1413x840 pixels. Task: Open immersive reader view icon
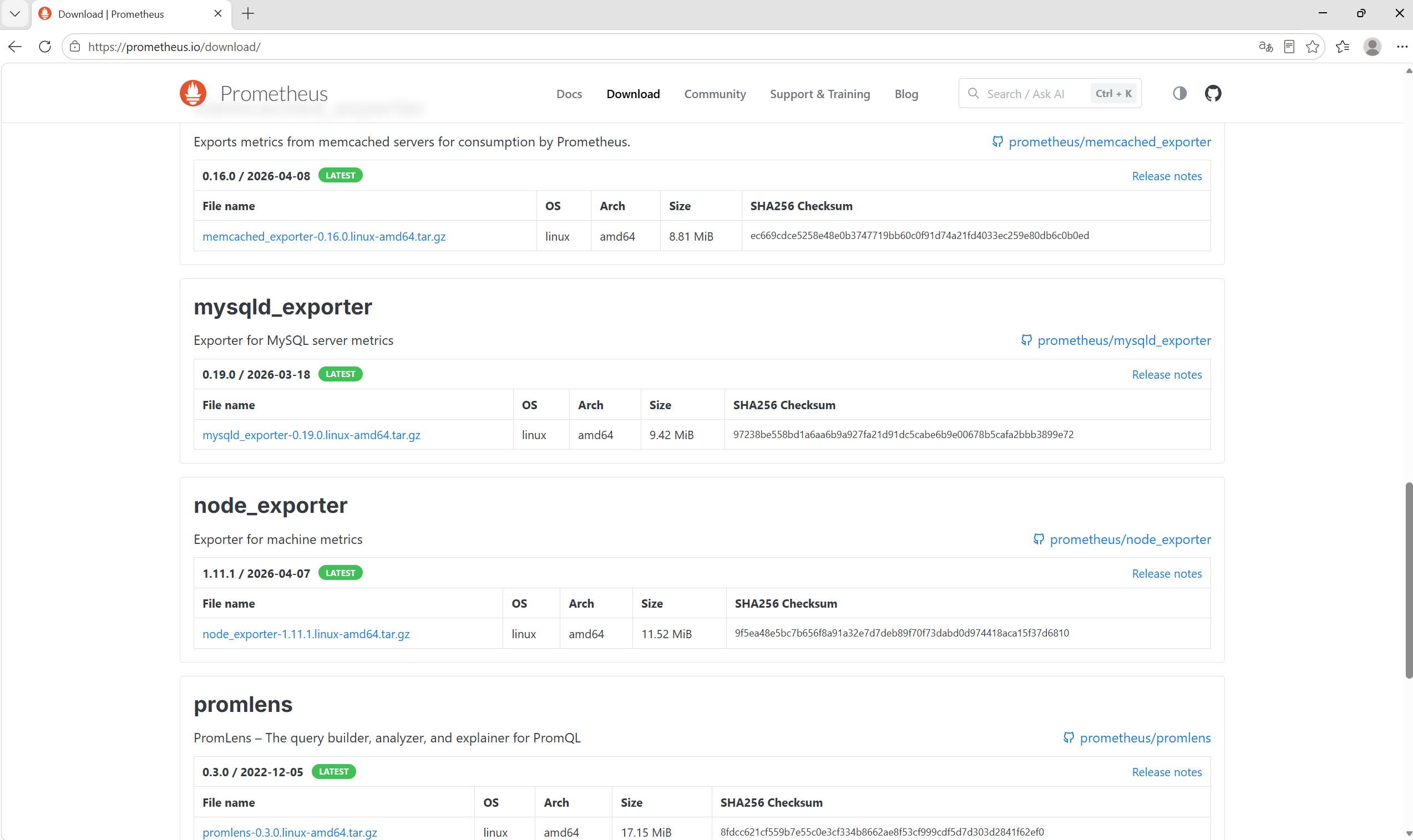pyautogui.click(x=1289, y=47)
